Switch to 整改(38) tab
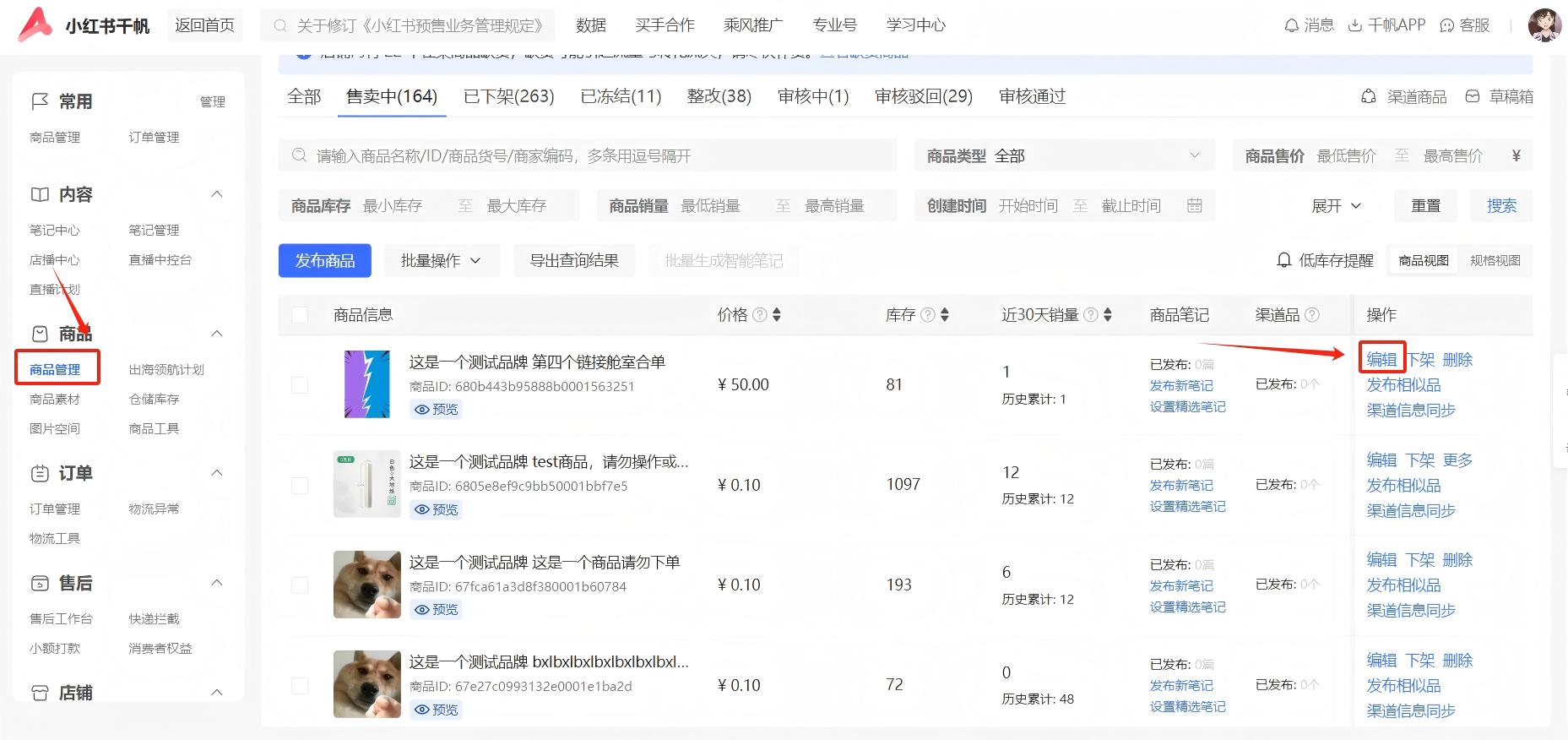Viewport: 1568px width, 740px height. point(719,96)
